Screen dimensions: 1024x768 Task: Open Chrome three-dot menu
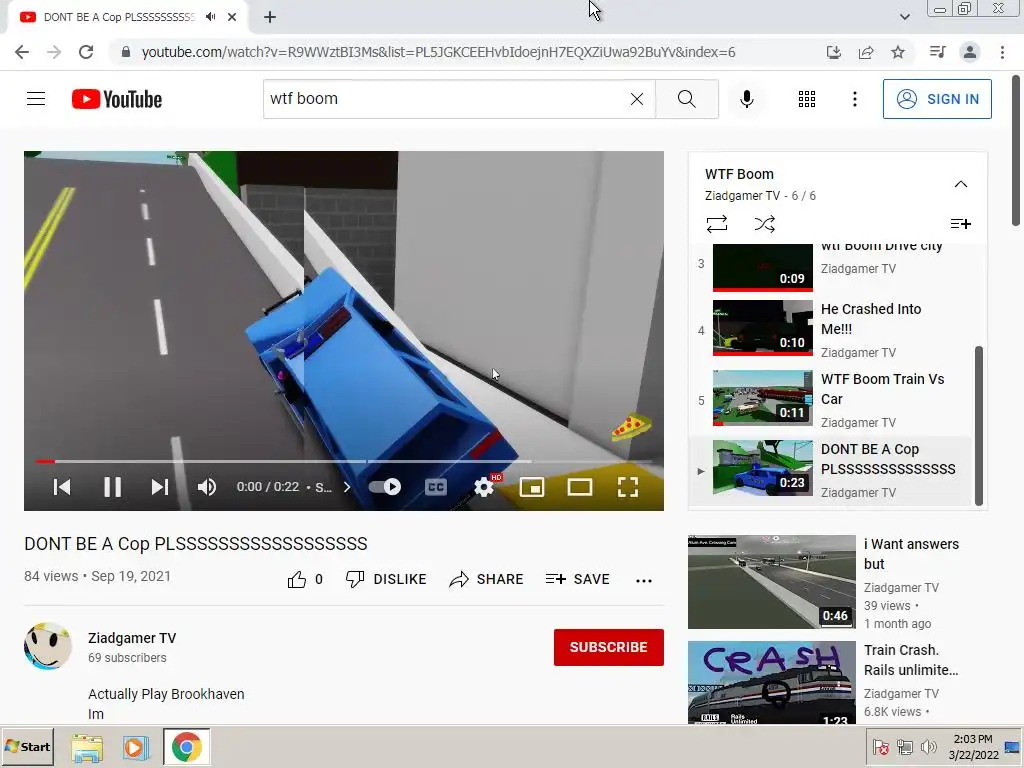point(1002,52)
